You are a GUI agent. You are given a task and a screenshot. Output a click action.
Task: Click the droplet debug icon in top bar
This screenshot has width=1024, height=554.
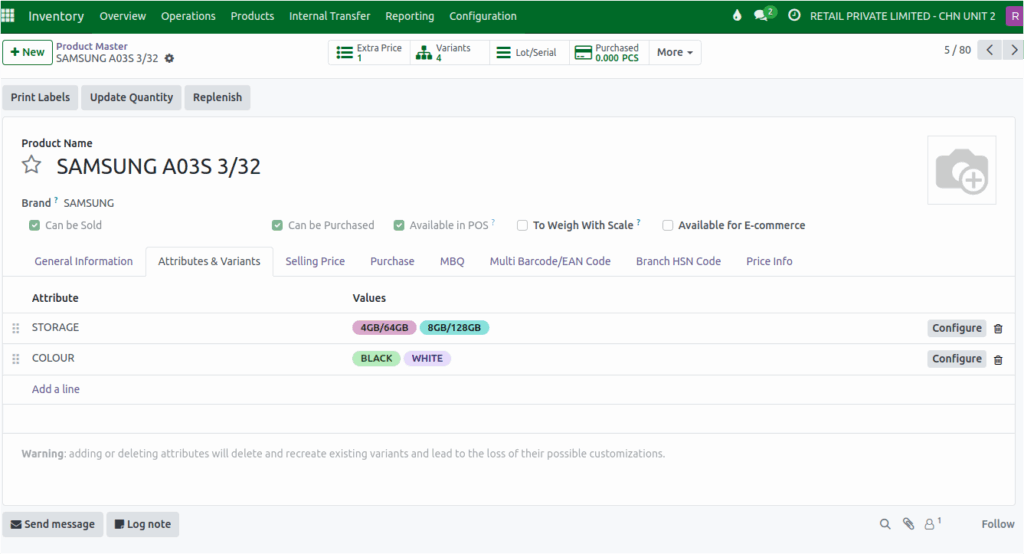click(x=737, y=15)
